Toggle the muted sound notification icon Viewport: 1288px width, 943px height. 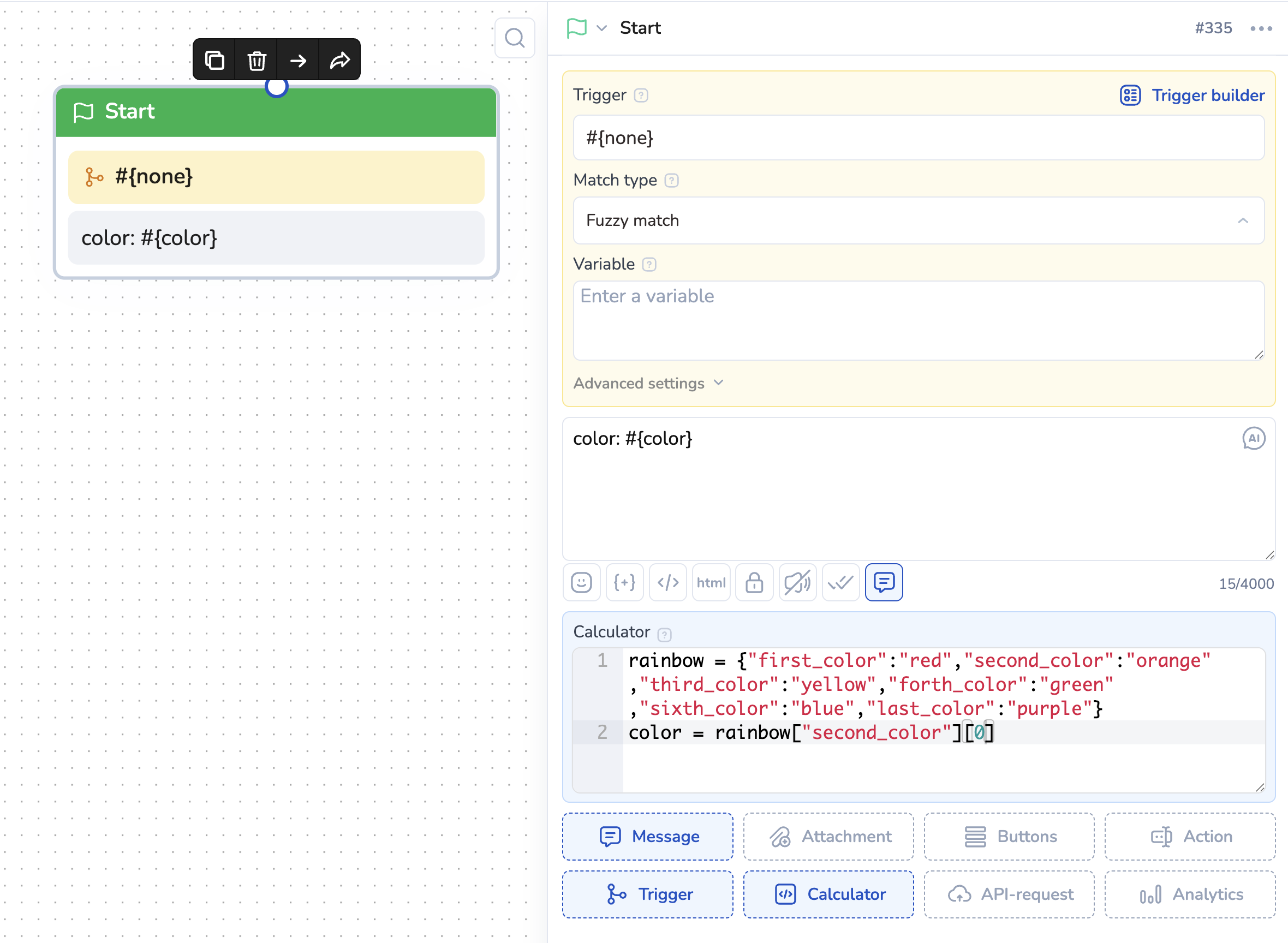797,582
